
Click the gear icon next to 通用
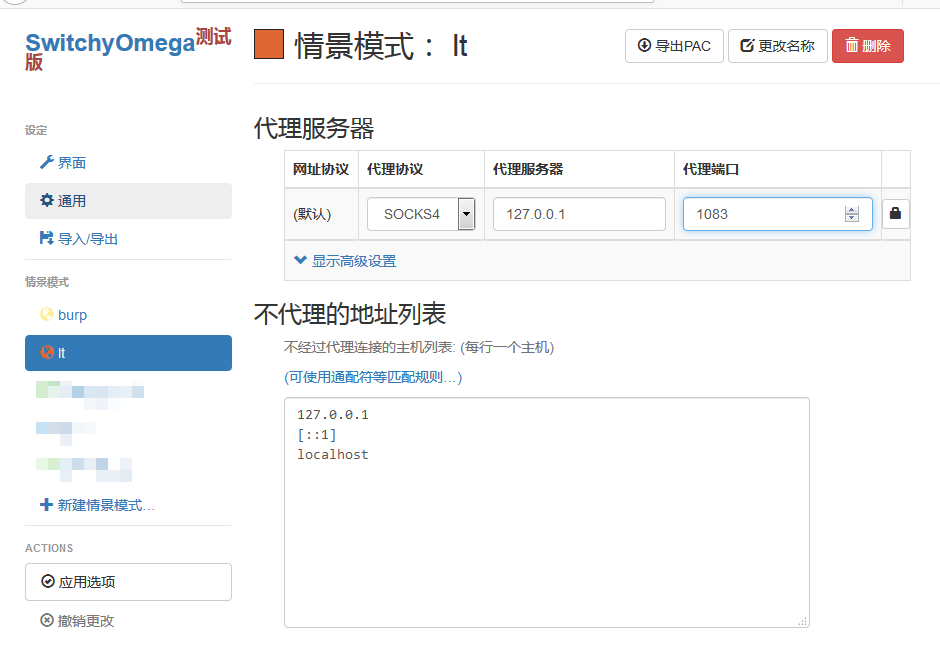(46, 201)
